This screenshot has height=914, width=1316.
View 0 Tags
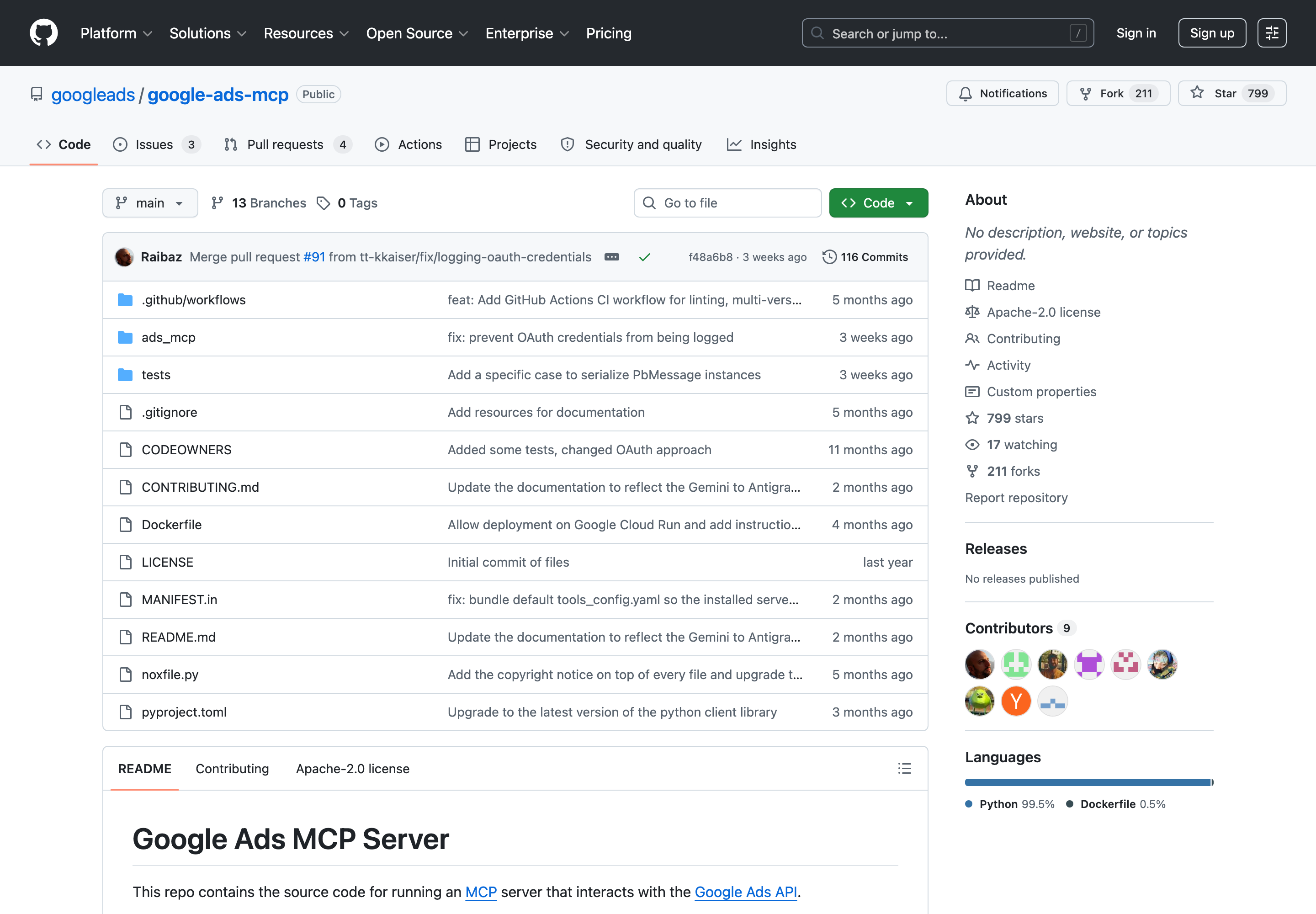(x=347, y=203)
